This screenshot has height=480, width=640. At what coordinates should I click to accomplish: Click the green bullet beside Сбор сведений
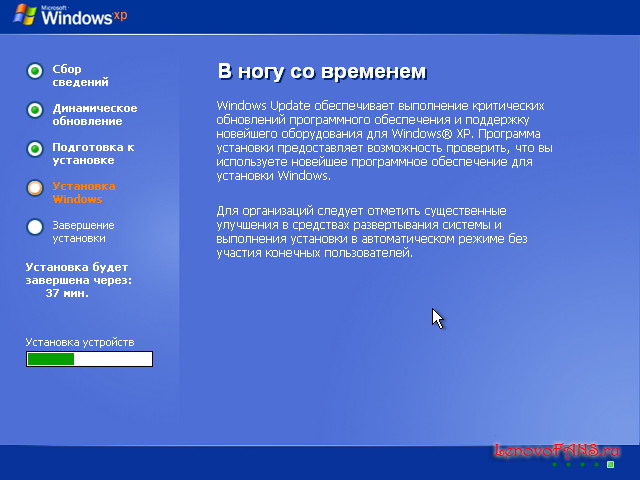(x=35, y=70)
